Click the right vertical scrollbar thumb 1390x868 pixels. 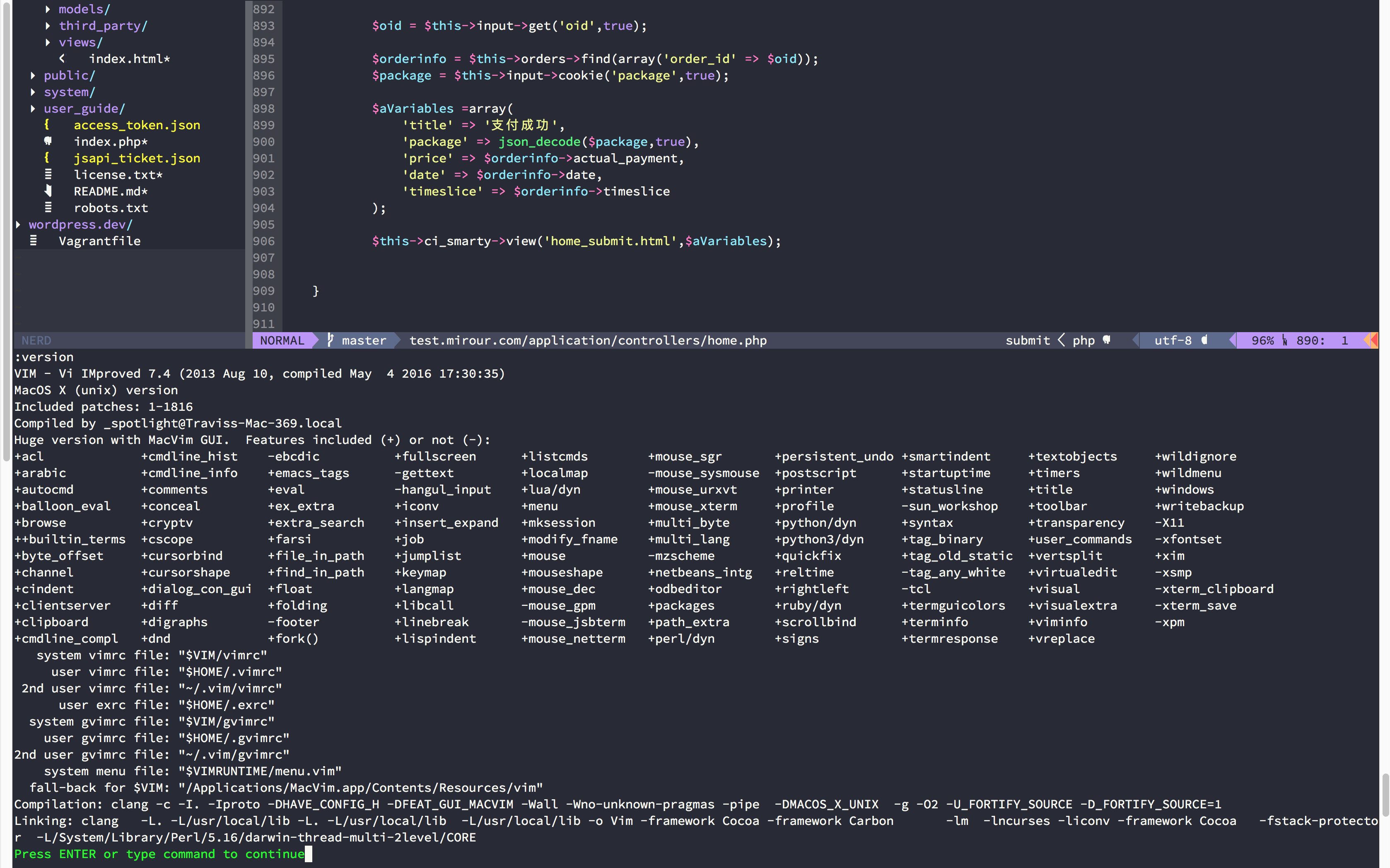coord(1385,795)
